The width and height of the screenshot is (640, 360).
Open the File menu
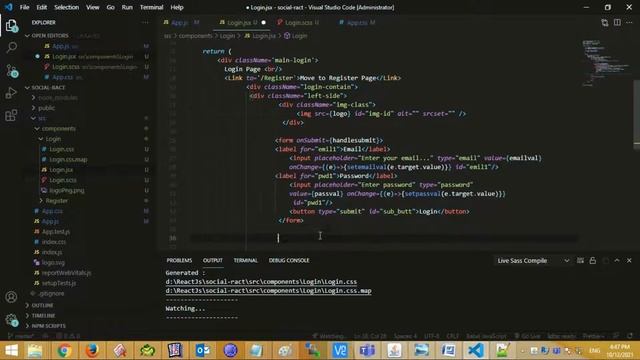click(x=24, y=7)
